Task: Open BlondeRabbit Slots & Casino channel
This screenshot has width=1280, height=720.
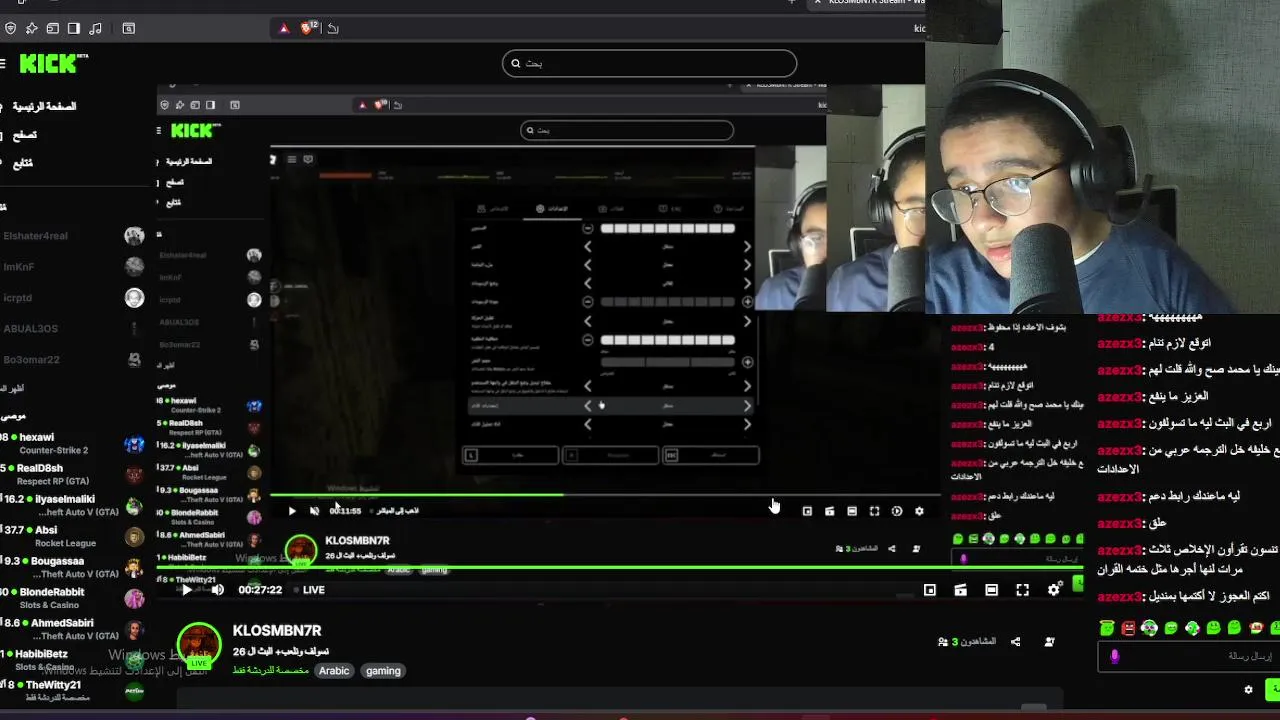Action: [72, 598]
